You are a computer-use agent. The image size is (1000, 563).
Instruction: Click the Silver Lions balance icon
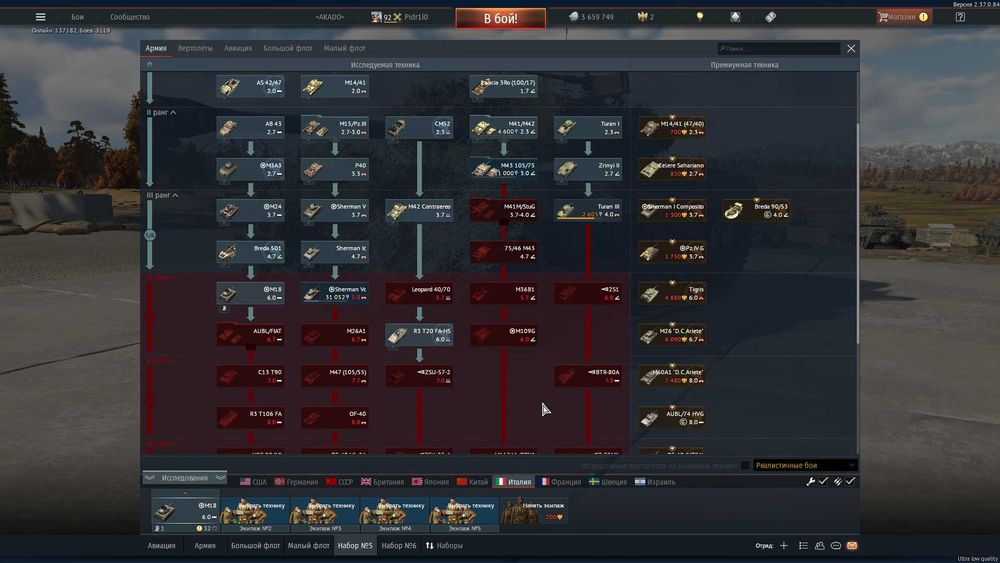(x=573, y=17)
